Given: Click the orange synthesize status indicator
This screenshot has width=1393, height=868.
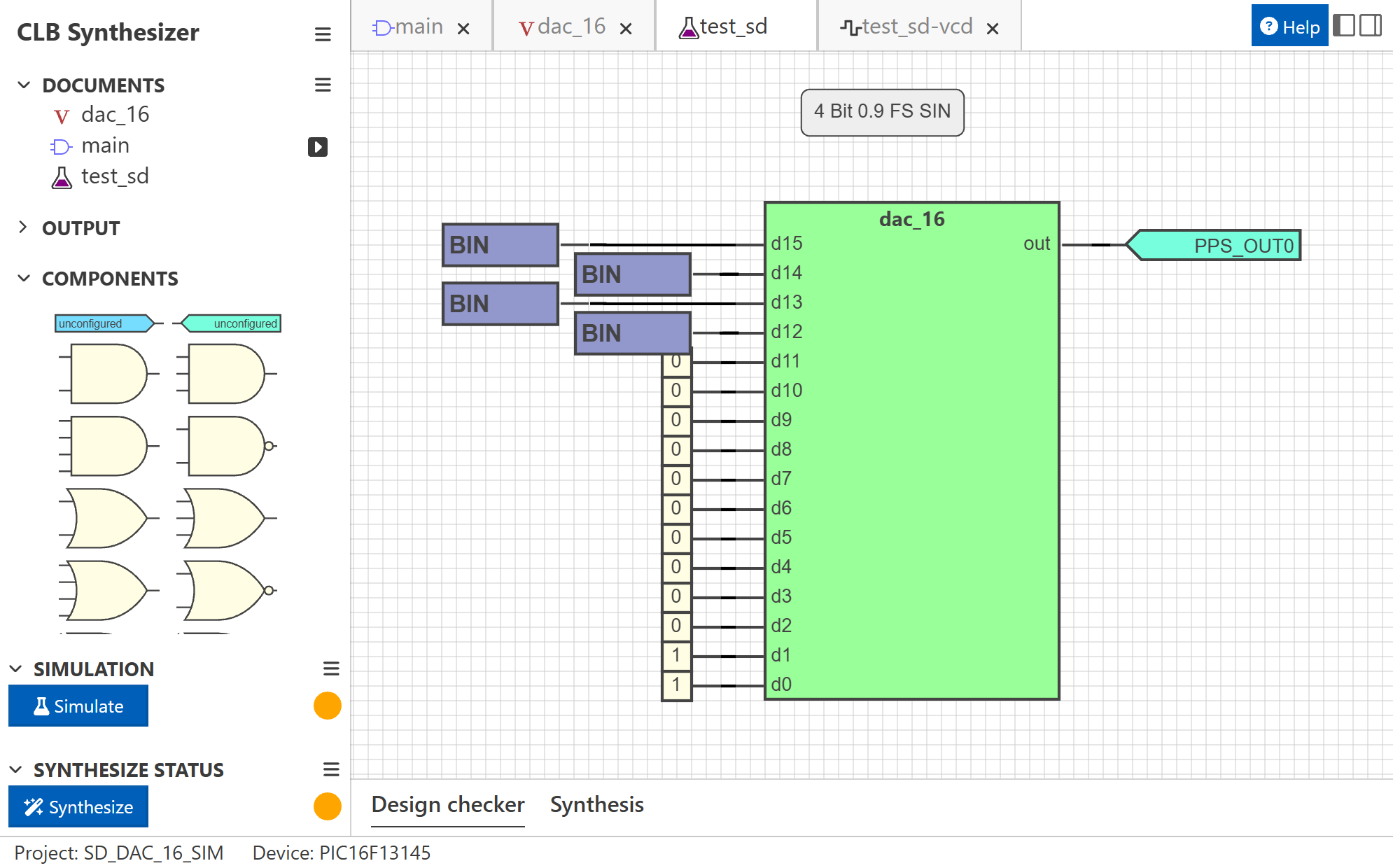Looking at the screenshot, I should pyautogui.click(x=326, y=806).
